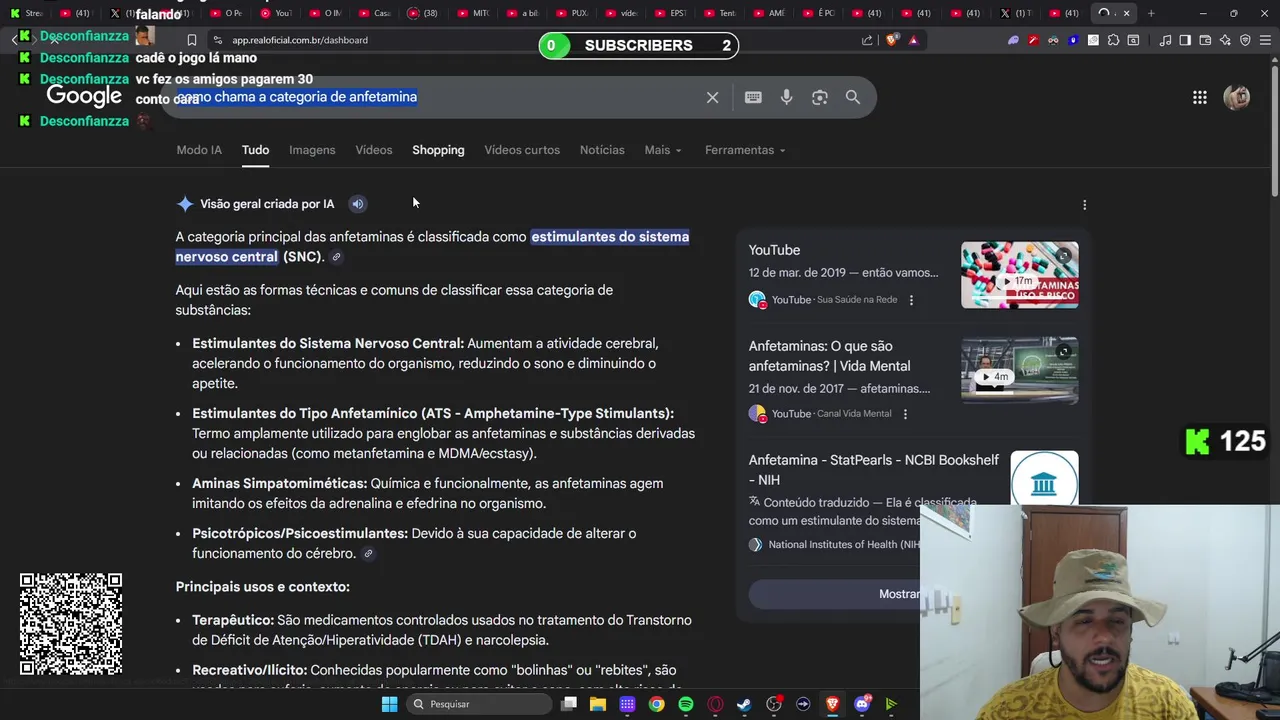
Task: Open AI overview three-dot options menu
Action: (x=1084, y=205)
